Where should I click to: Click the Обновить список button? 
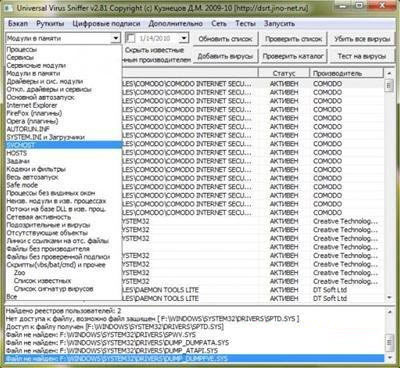[x=225, y=39]
